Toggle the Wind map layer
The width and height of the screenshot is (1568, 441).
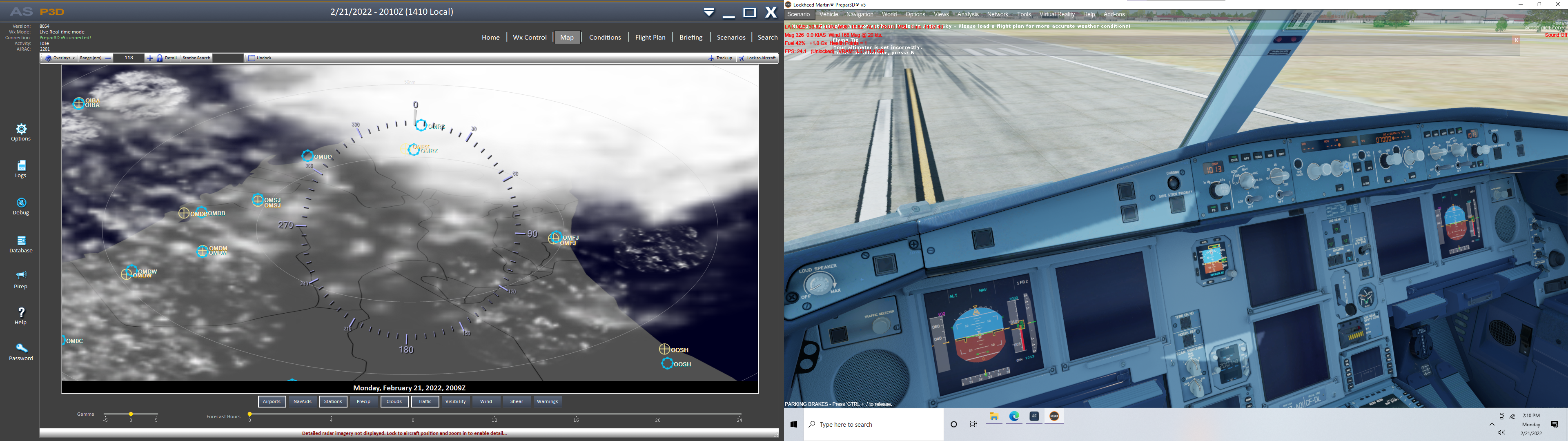(486, 401)
